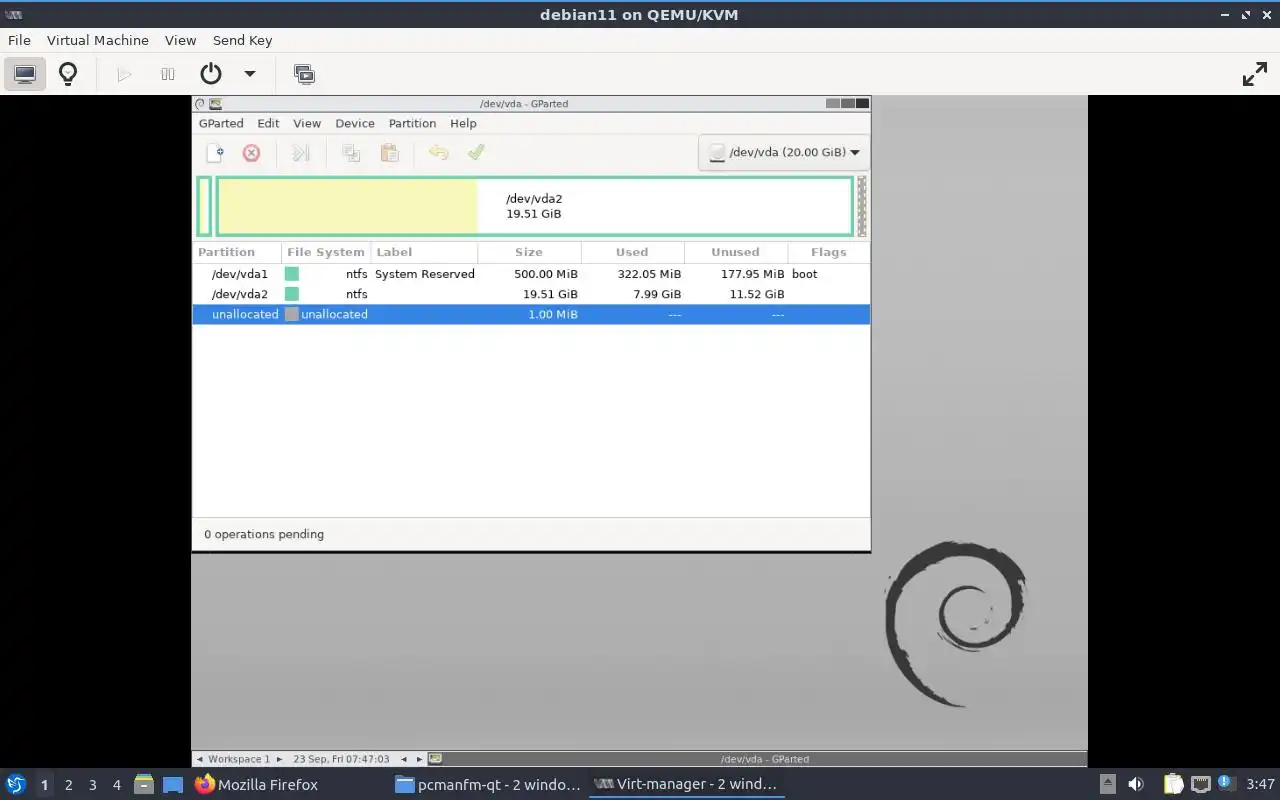Click the small /dev/vda1 block in disk map
Image resolution: width=1280 pixels, height=800 pixels.
pos(204,206)
